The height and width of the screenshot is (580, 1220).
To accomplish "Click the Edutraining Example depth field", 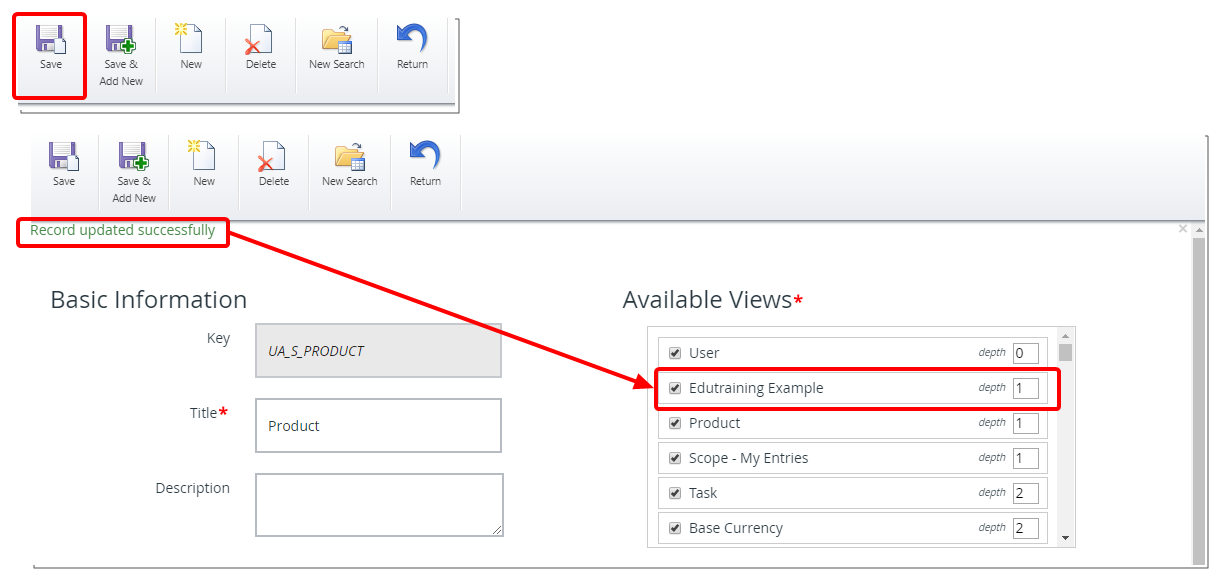I will [1026, 388].
